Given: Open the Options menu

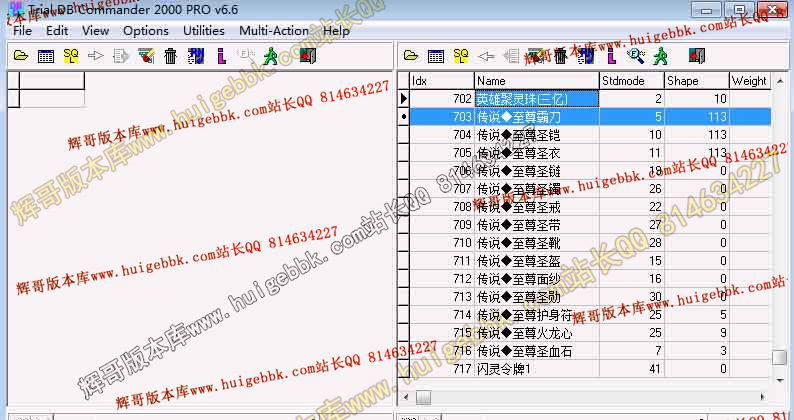Looking at the screenshot, I should click(146, 31).
